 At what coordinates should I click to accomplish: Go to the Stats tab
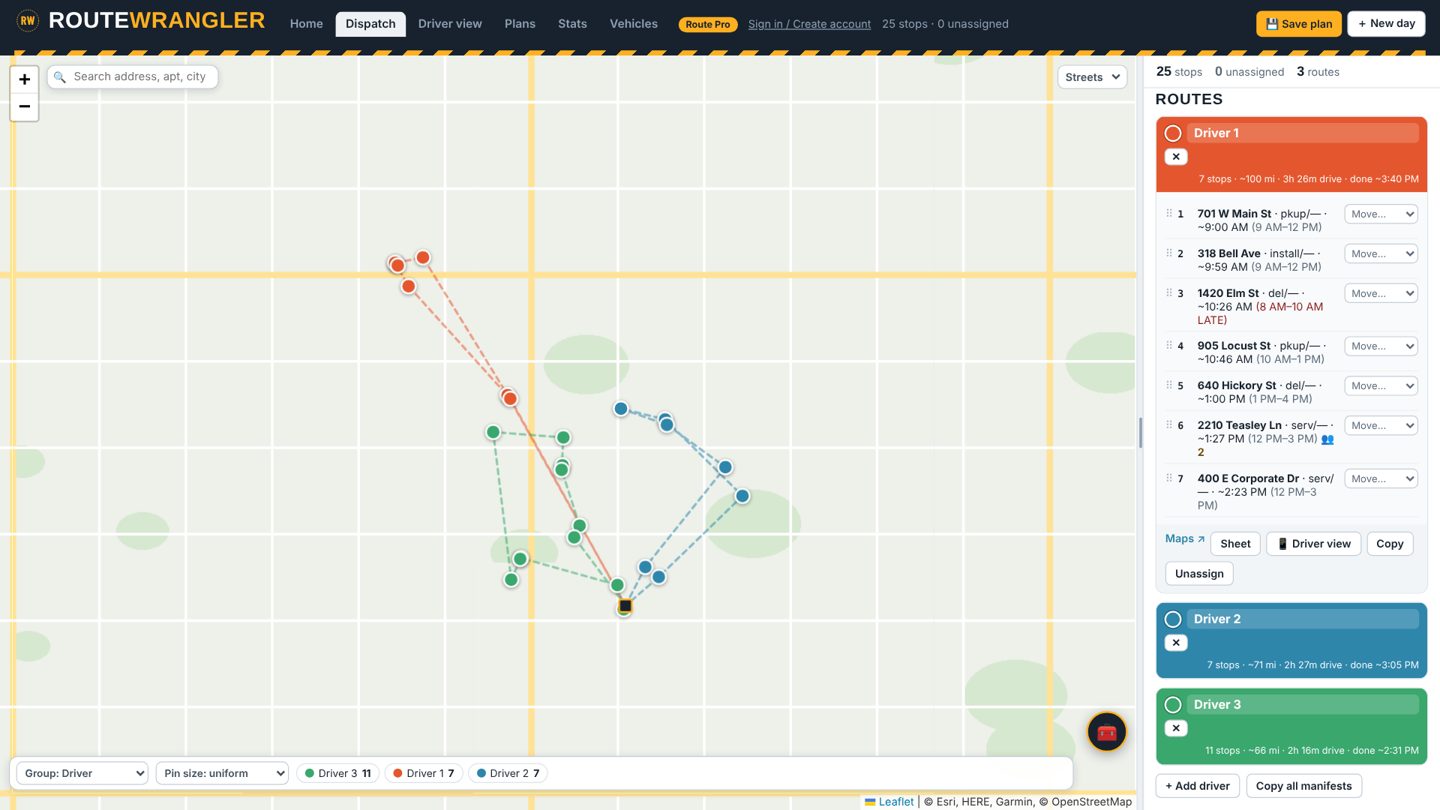(x=572, y=24)
